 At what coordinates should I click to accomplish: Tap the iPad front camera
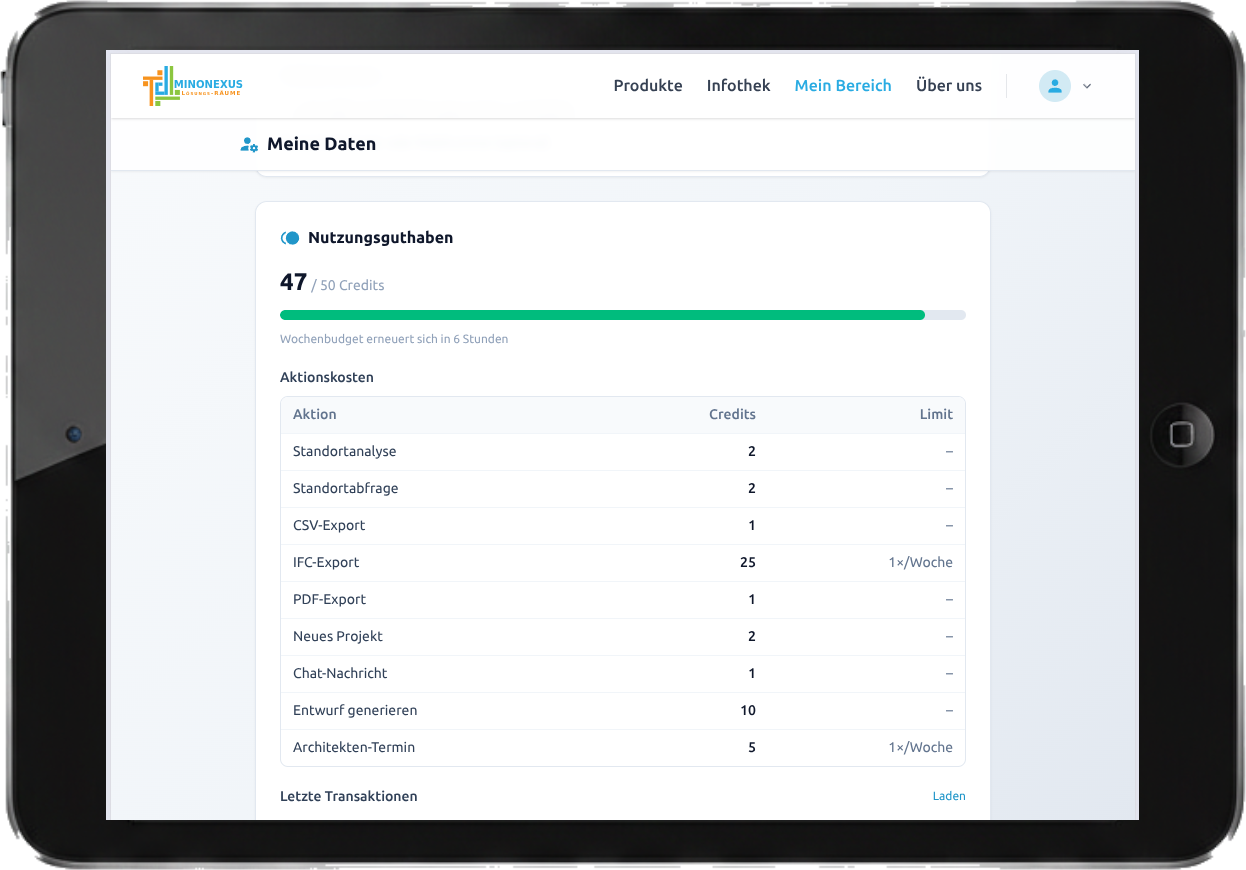(x=73, y=434)
